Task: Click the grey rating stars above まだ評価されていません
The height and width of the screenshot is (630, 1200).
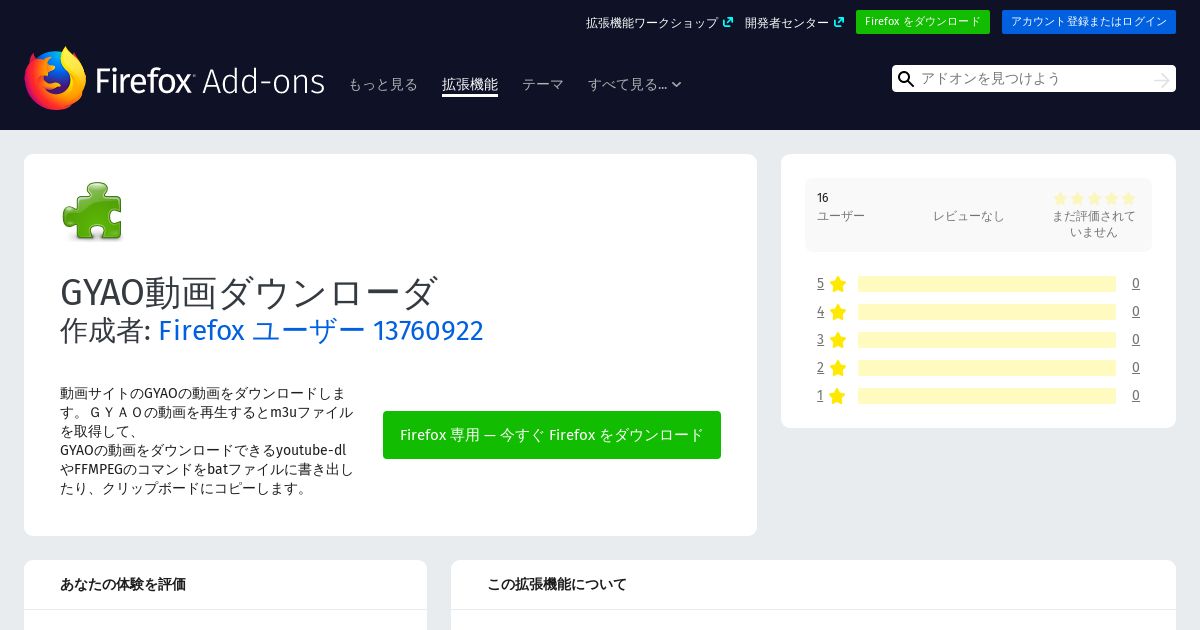Action: (x=1094, y=199)
